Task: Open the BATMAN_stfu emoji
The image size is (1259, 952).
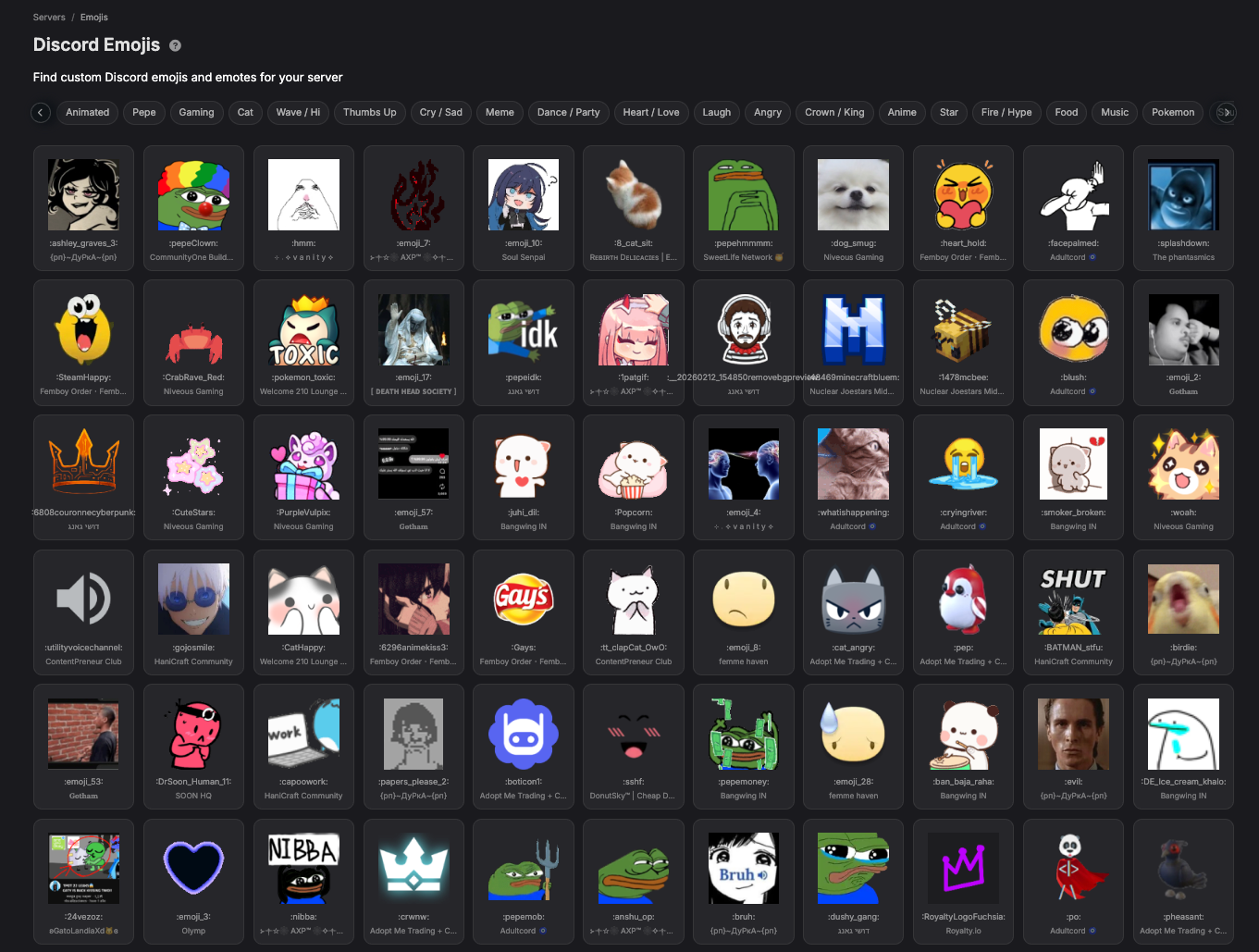Action: pyautogui.click(x=1073, y=600)
